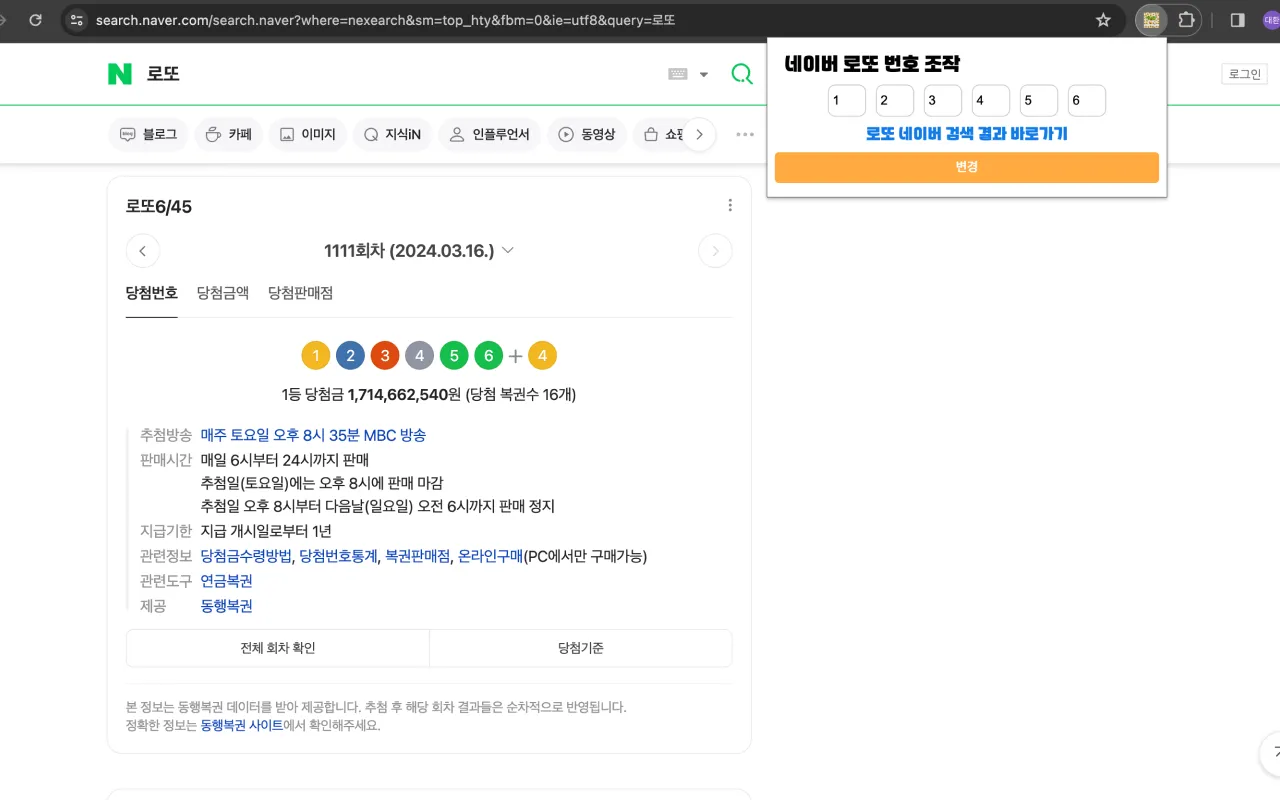Click the popup input containing 2
The width and height of the screenshot is (1280, 800).
coord(895,101)
